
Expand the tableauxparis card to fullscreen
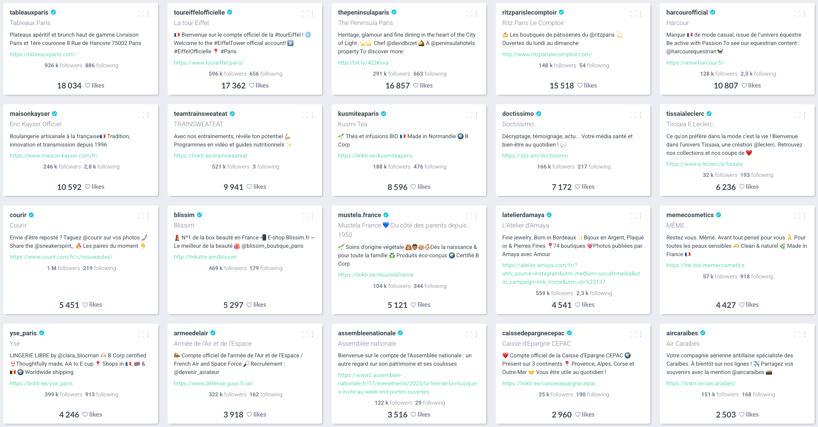141,14
